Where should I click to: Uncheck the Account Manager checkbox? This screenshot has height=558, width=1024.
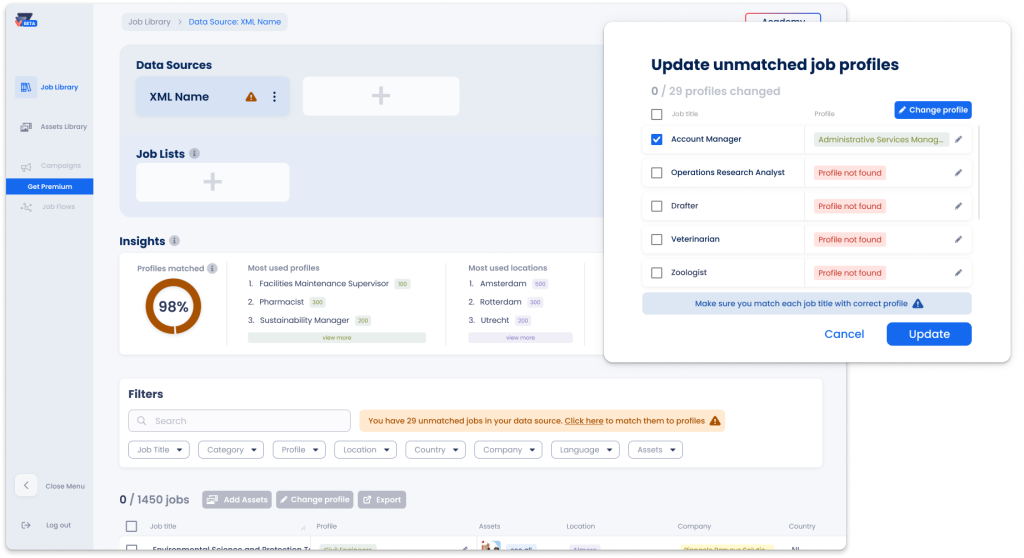pos(657,140)
